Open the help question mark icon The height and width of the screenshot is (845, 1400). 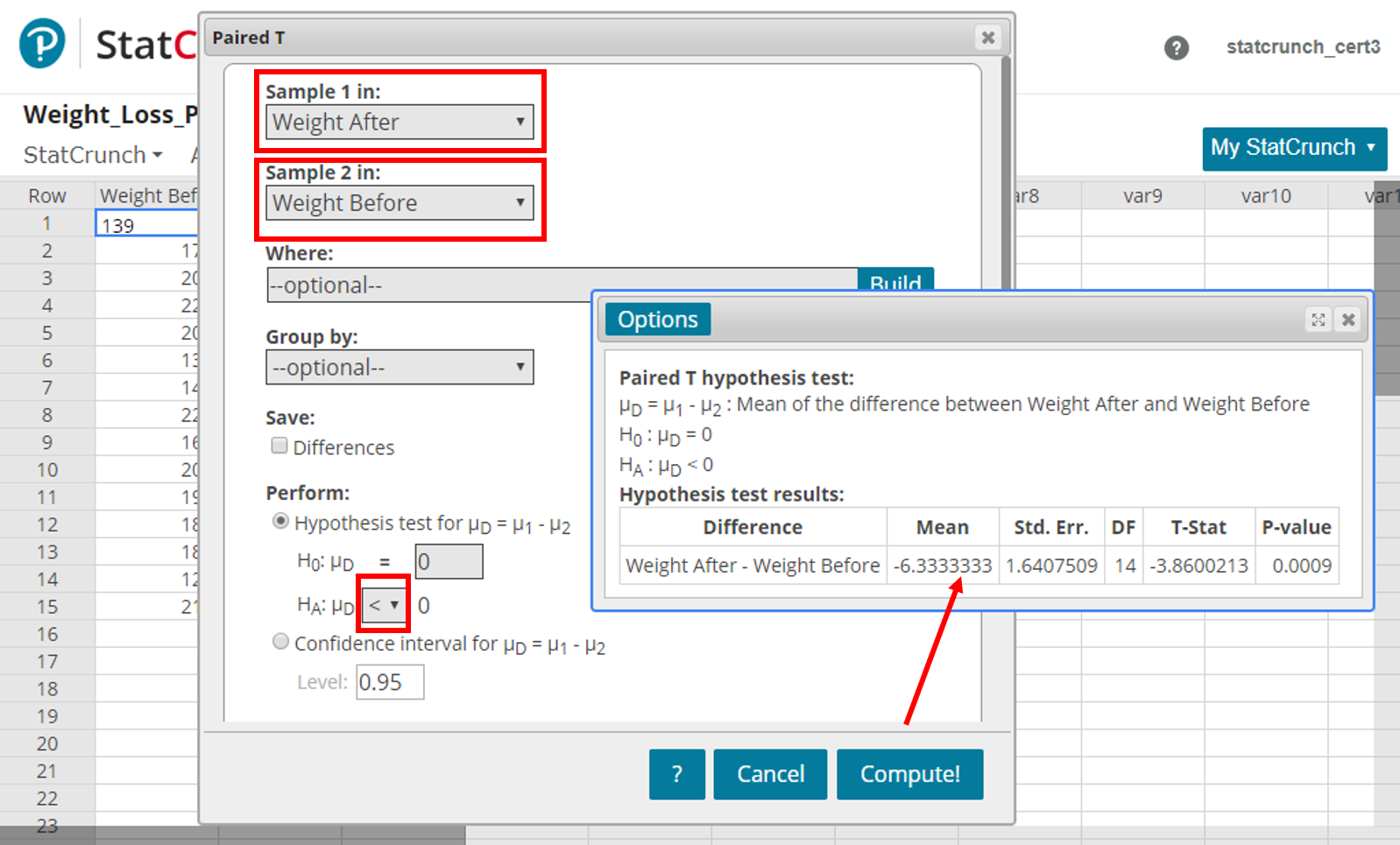point(1176,47)
